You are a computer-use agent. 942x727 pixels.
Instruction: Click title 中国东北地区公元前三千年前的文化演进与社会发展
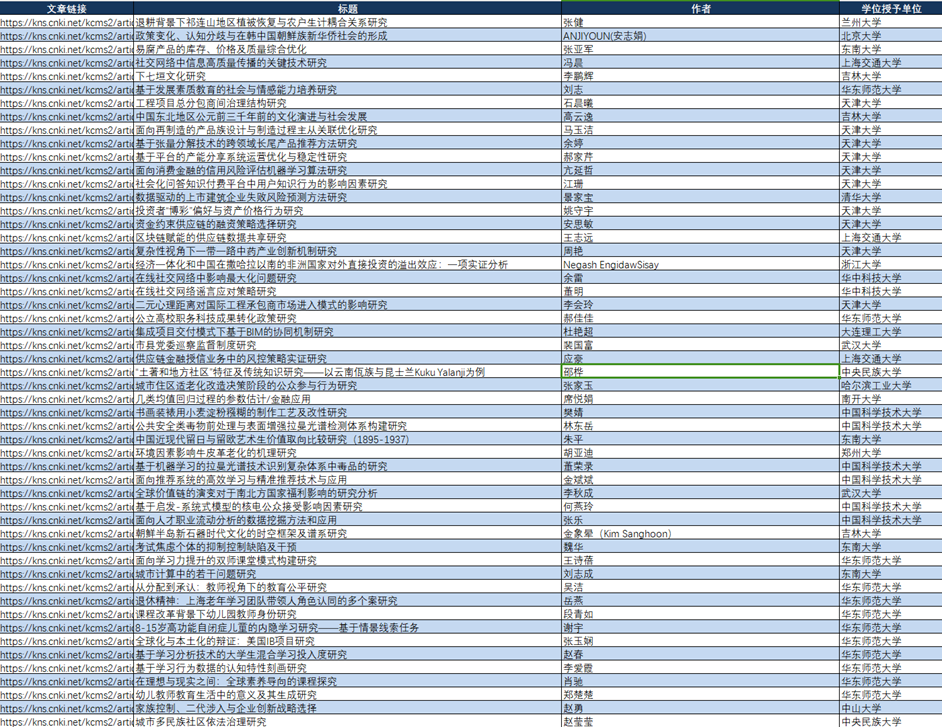point(251,117)
